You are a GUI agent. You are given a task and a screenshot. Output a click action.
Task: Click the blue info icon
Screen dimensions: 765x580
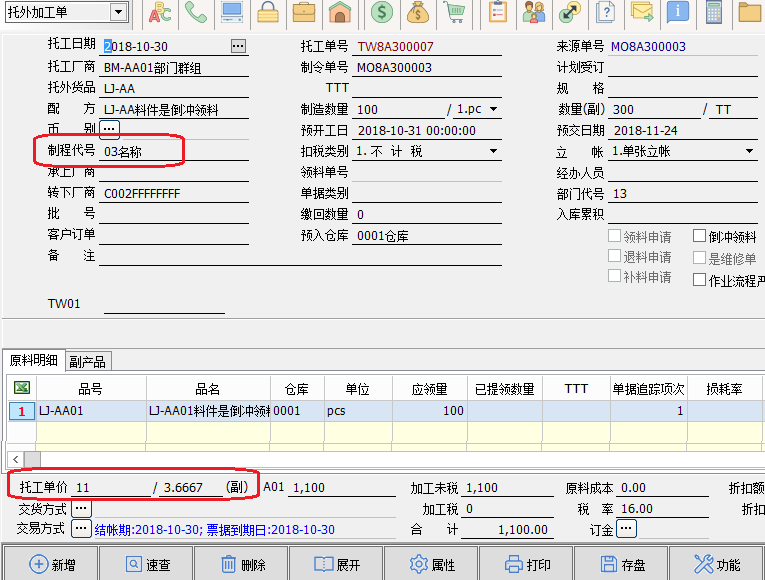(x=678, y=13)
